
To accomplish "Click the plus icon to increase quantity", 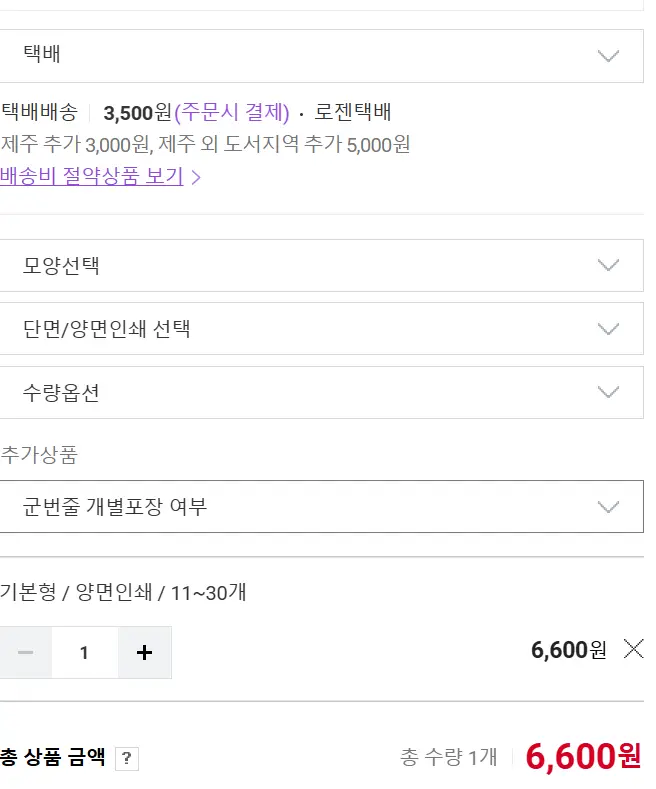I will pos(144,653).
